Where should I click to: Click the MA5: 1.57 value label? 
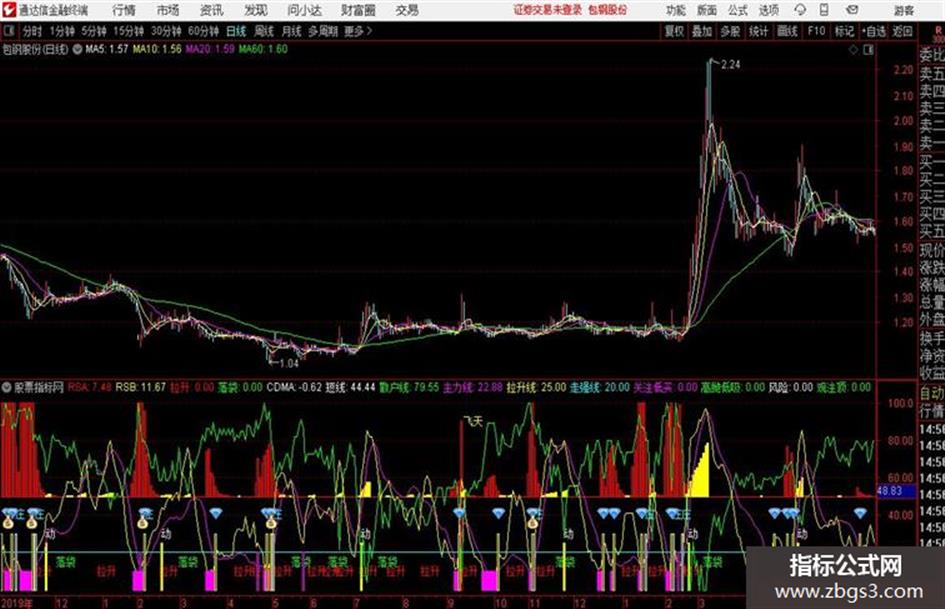click(107, 49)
